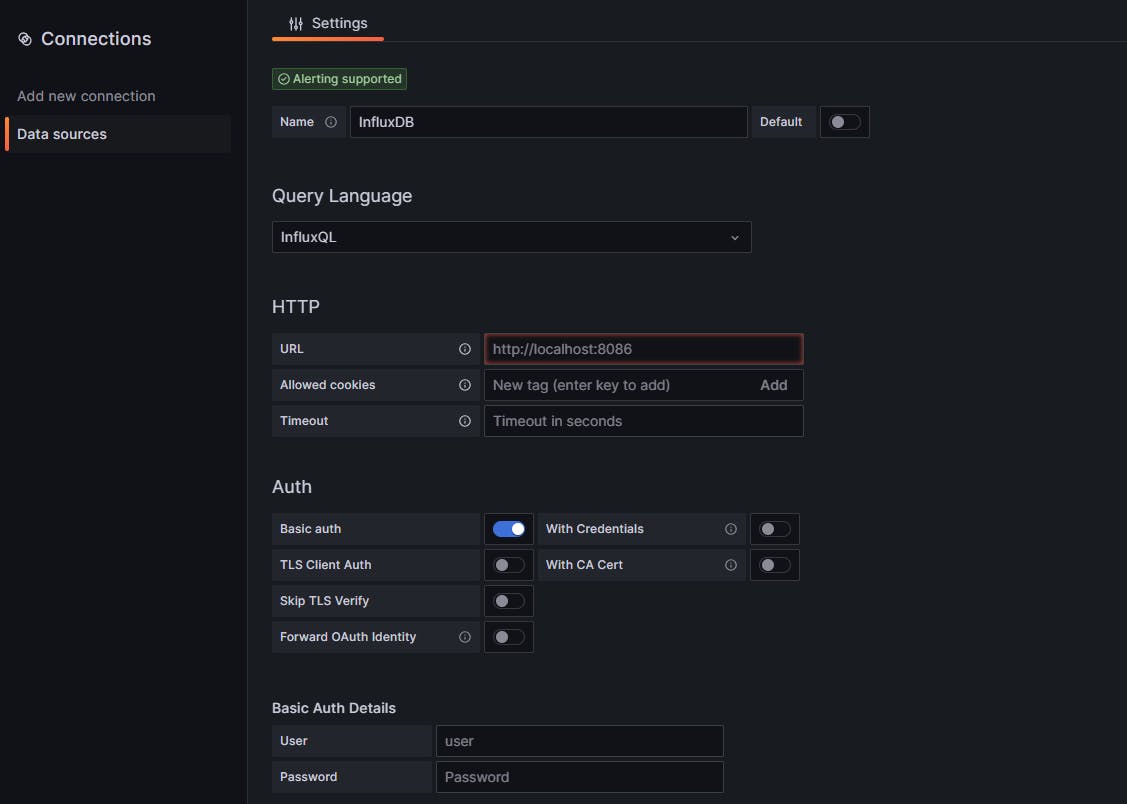Click the Default label
Screen dimensions: 1127x804
point(781,122)
